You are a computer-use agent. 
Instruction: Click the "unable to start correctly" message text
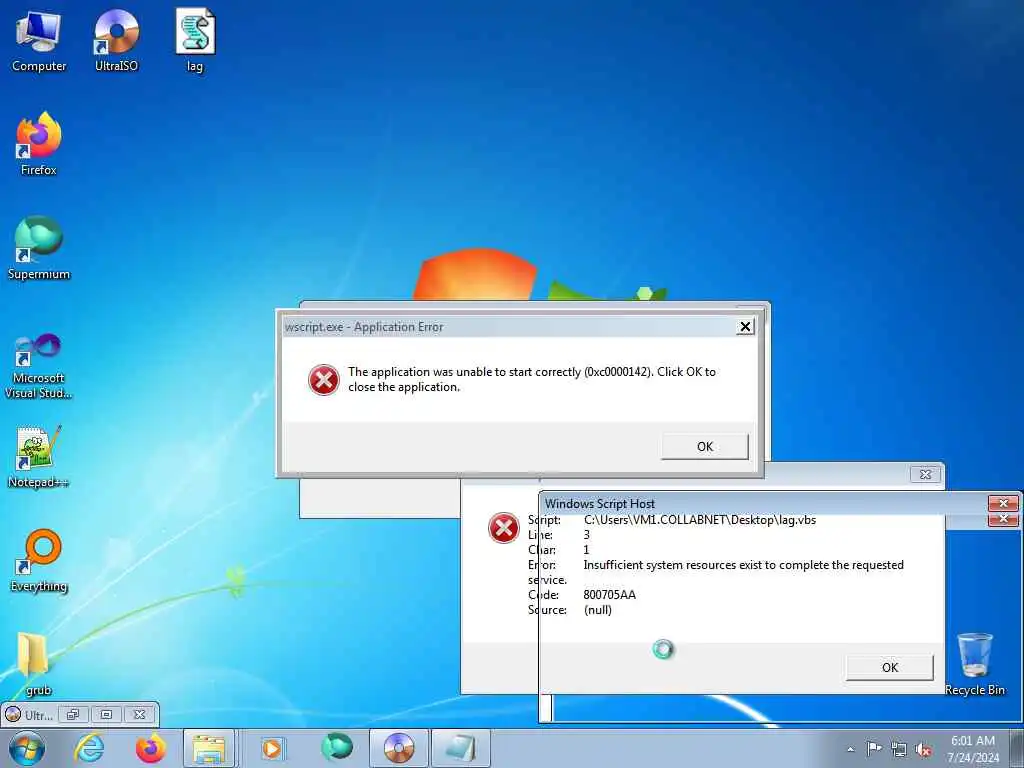[532, 379]
